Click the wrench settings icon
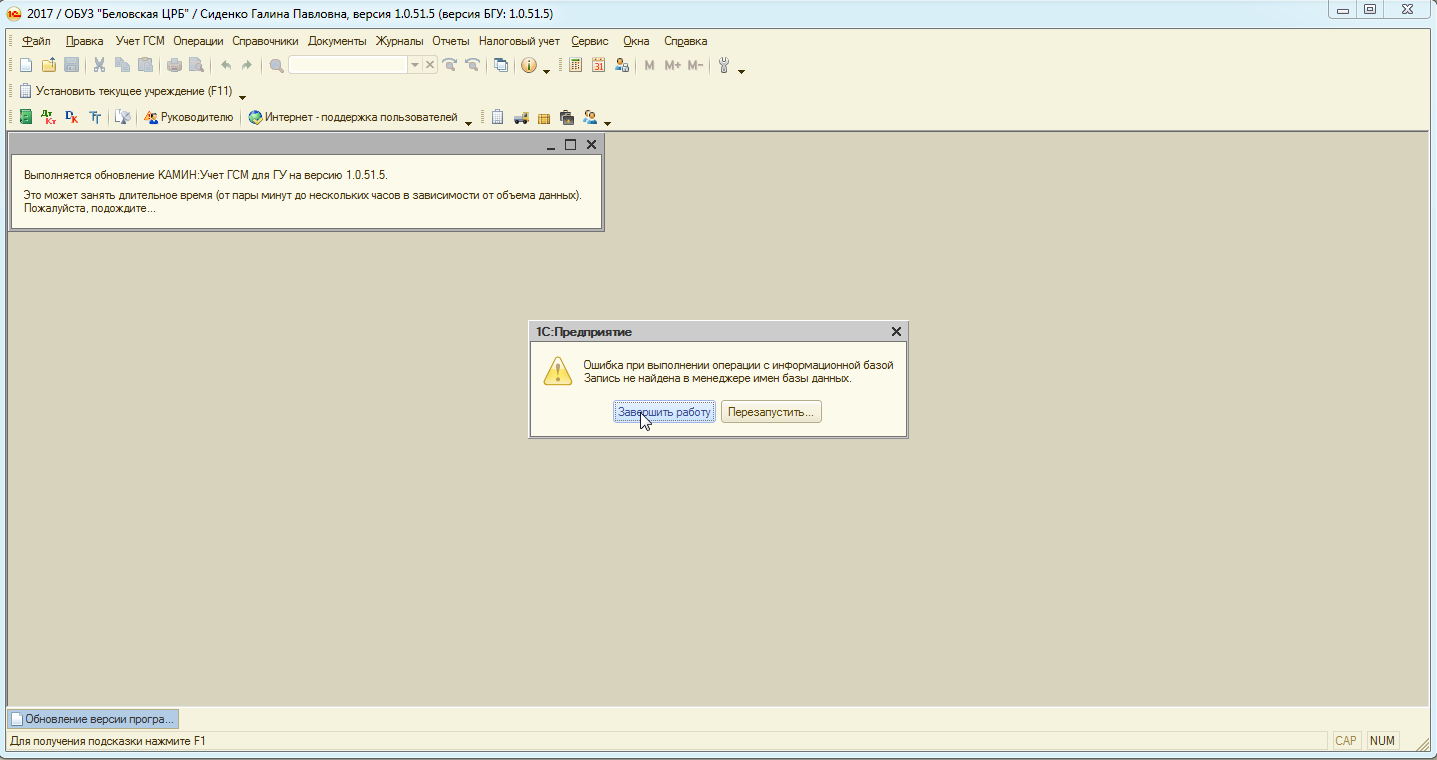Viewport: 1437px width, 760px height. 725,65
